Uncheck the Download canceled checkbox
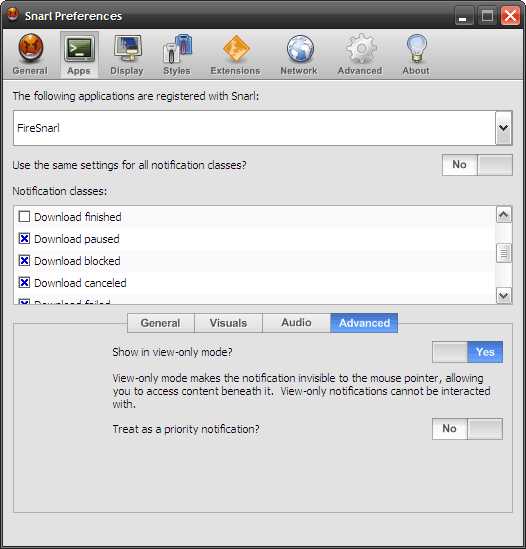 (24, 283)
